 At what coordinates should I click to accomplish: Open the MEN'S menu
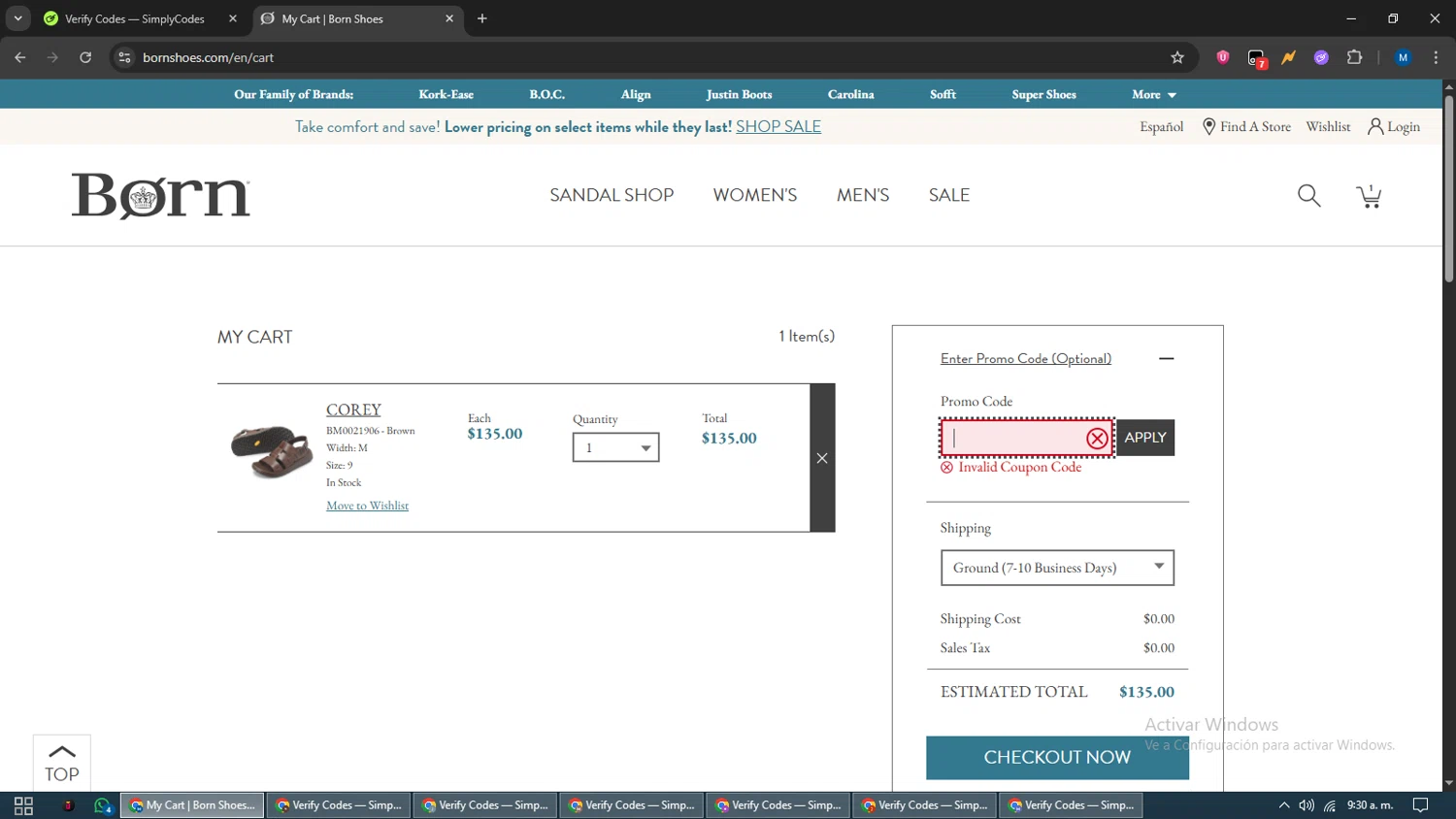click(x=863, y=195)
